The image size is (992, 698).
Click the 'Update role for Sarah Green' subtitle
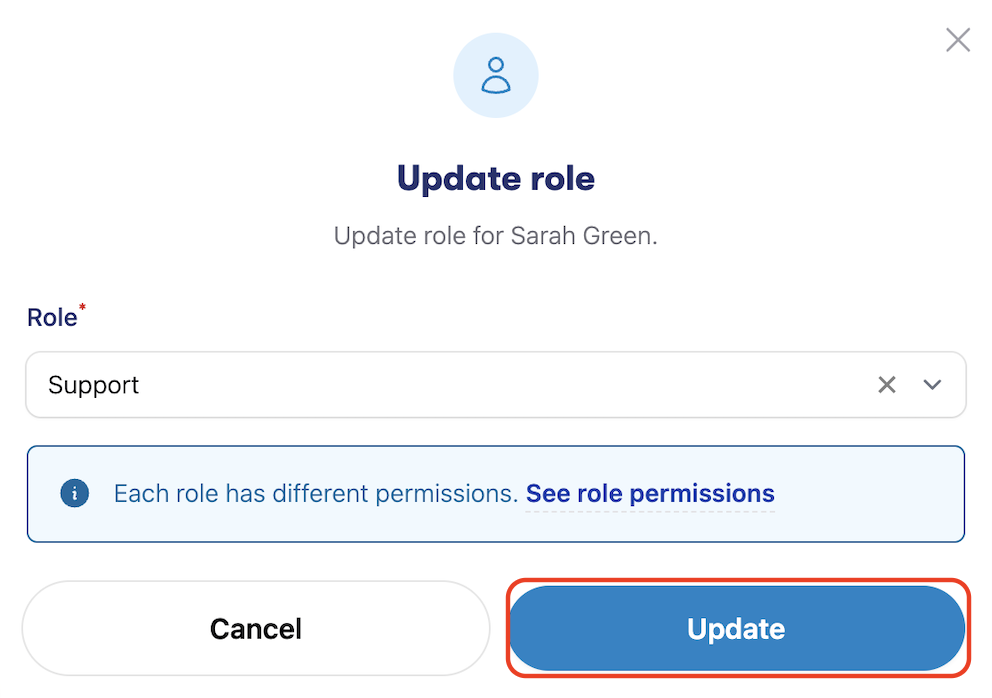point(496,235)
